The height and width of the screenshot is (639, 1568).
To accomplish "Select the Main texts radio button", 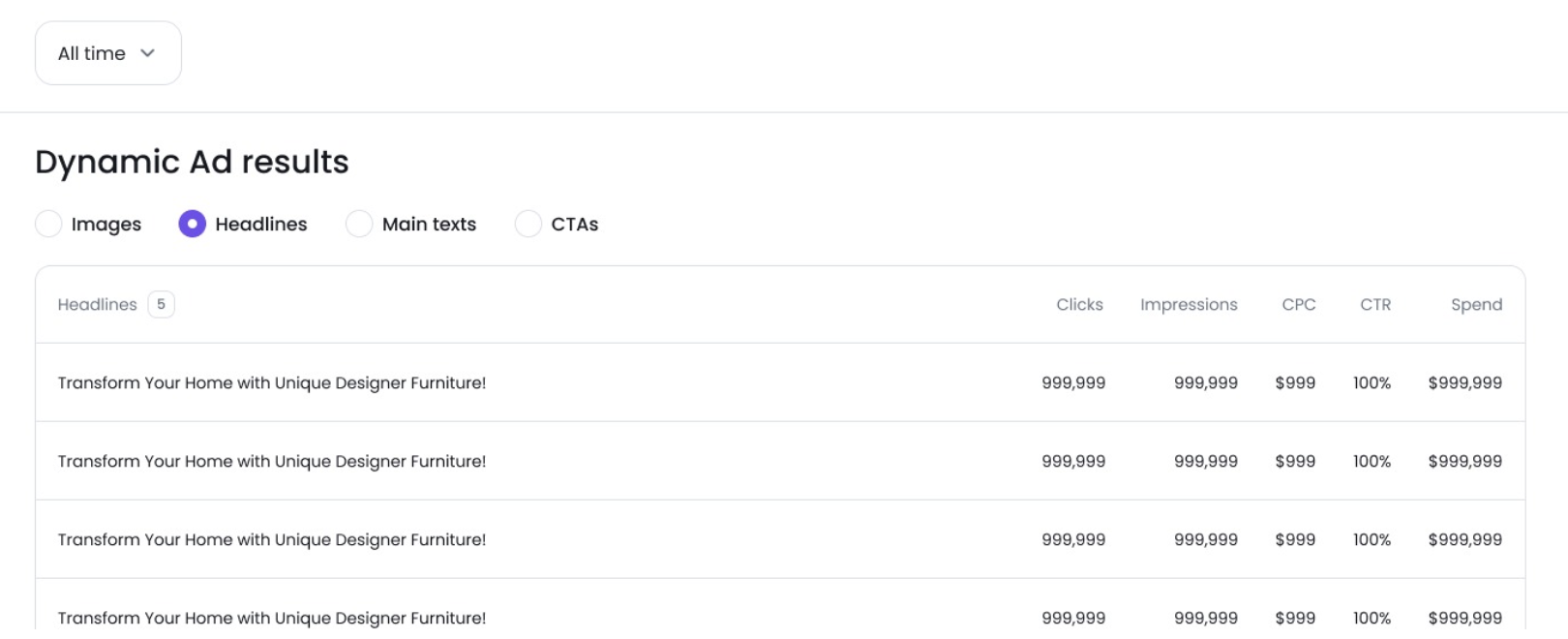I will pos(359,224).
